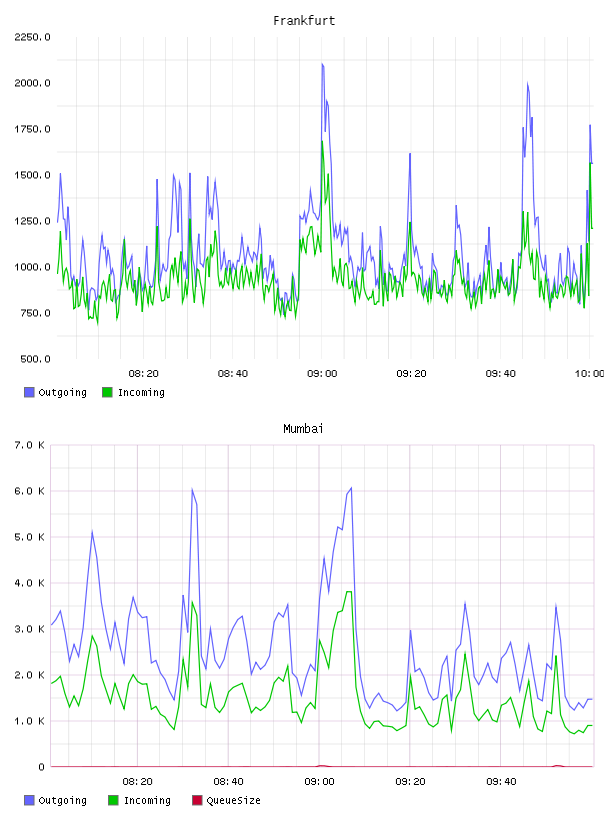Click the QueueSize label in Mumbai legend
Image resolution: width=608 pixels, height=816 pixels.
click(233, 800)
